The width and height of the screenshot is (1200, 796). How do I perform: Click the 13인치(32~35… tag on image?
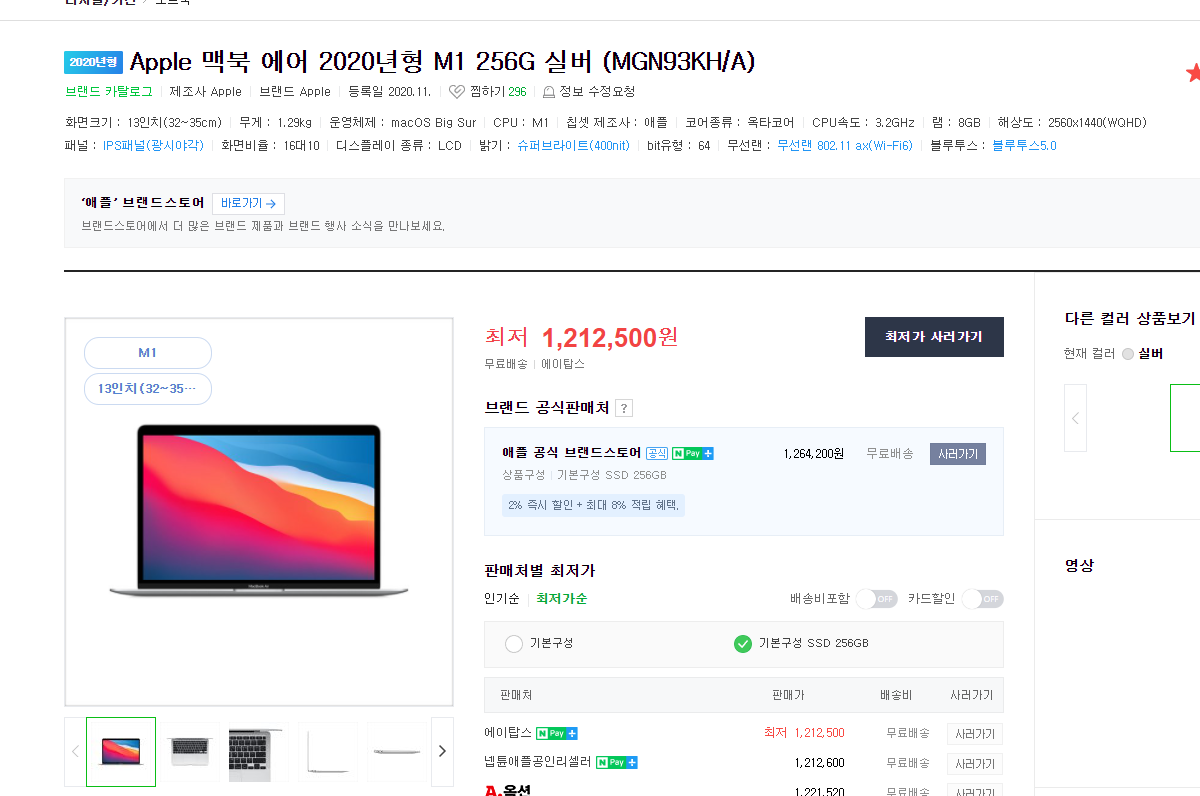[x=148, y=389]
